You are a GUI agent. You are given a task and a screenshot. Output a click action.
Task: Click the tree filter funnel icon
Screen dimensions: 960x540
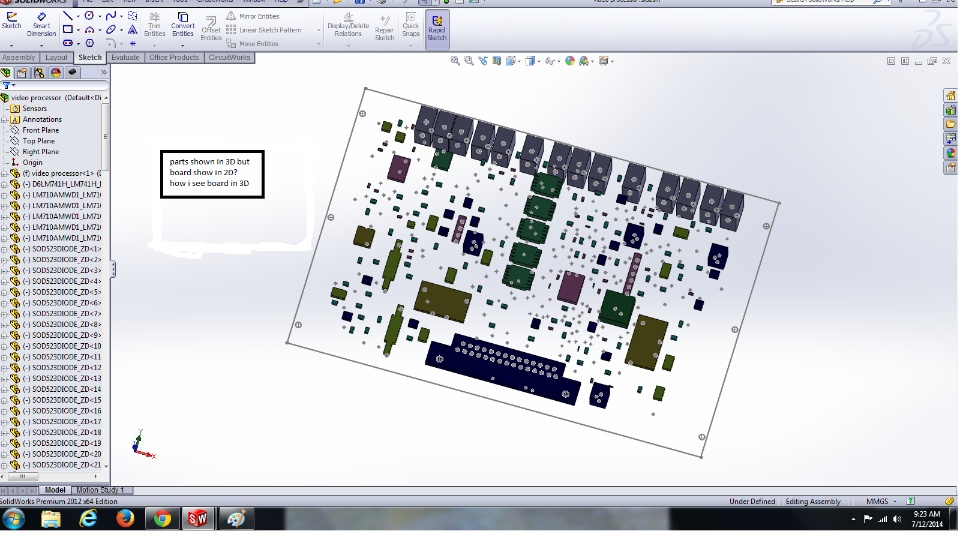click(7, 86)
